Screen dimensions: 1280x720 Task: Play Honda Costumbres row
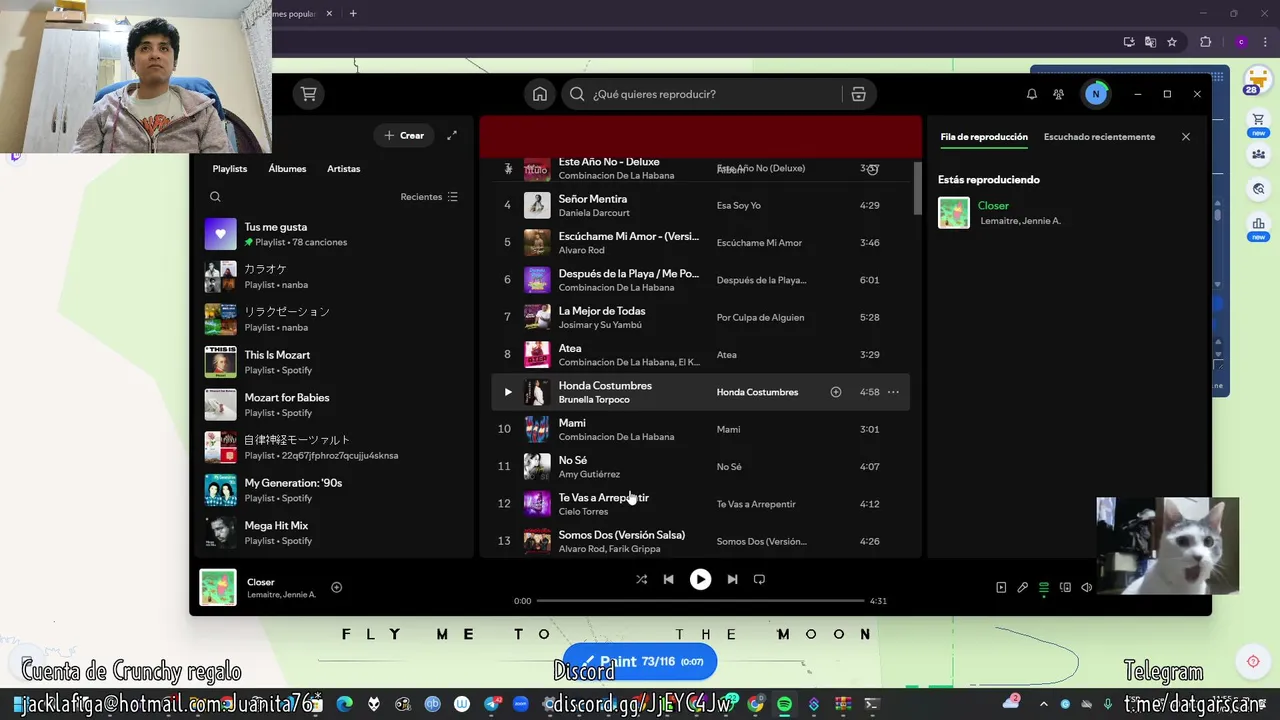[508, 392]
